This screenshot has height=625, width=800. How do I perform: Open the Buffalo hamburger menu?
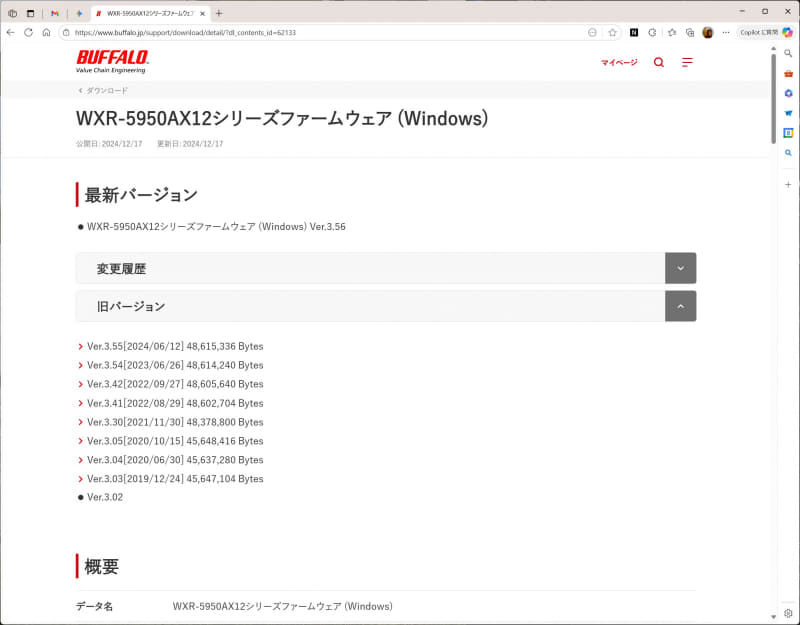687,62
